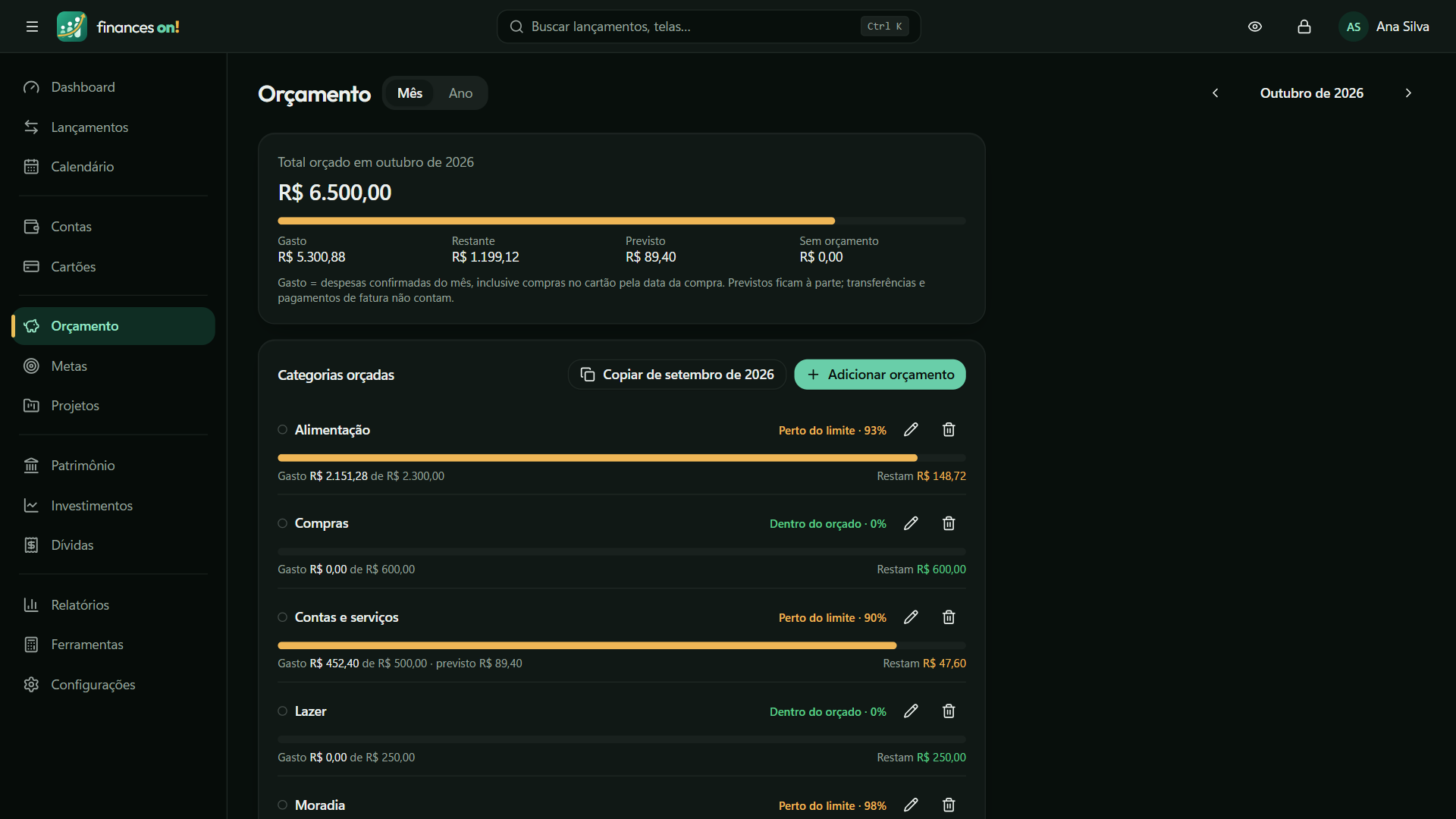The width and height of the screenshot is (1456, 819).
Task: Edit the Compras budget
Action: tap(911, 523)
